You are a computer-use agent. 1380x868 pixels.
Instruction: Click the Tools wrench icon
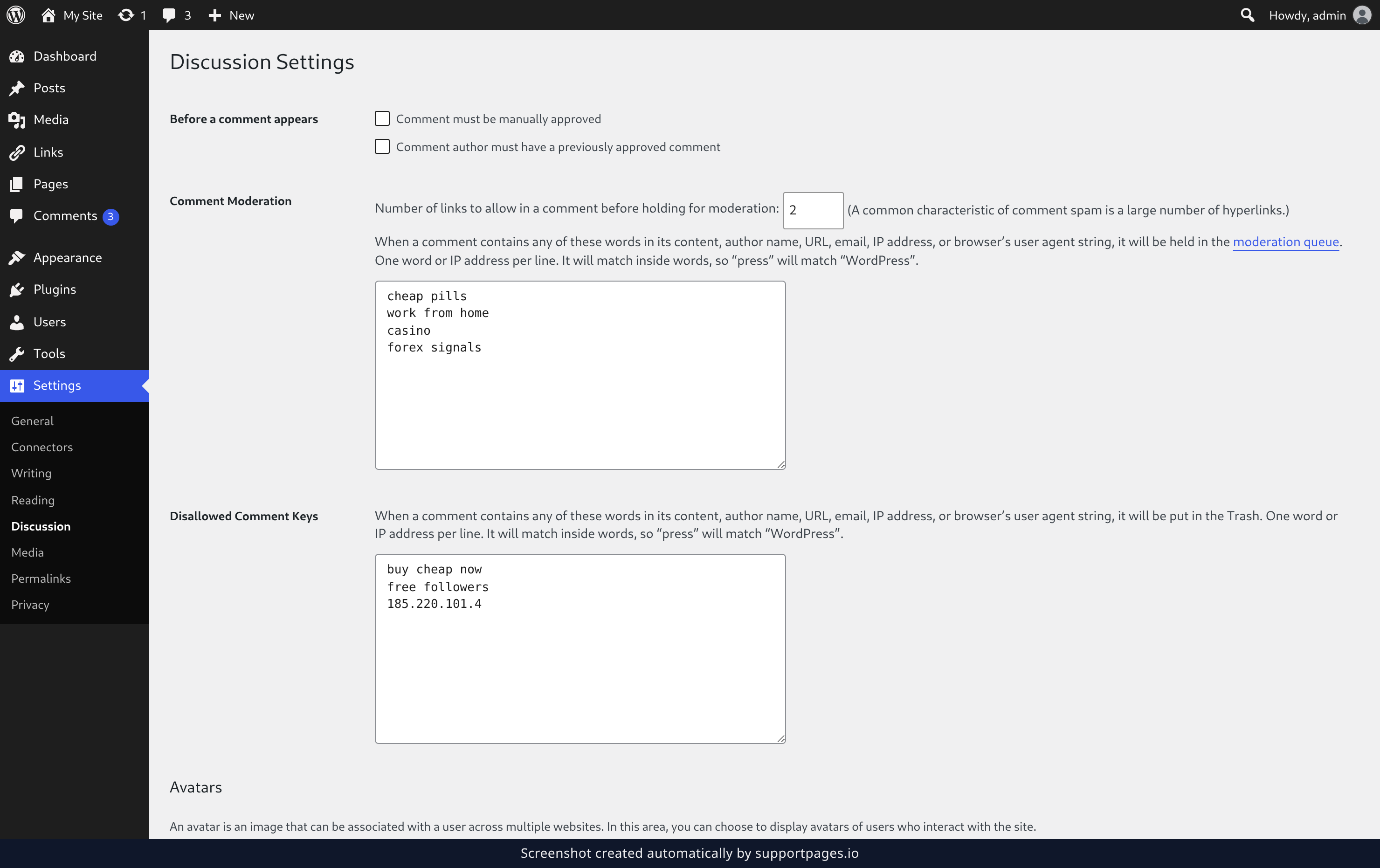17,353
